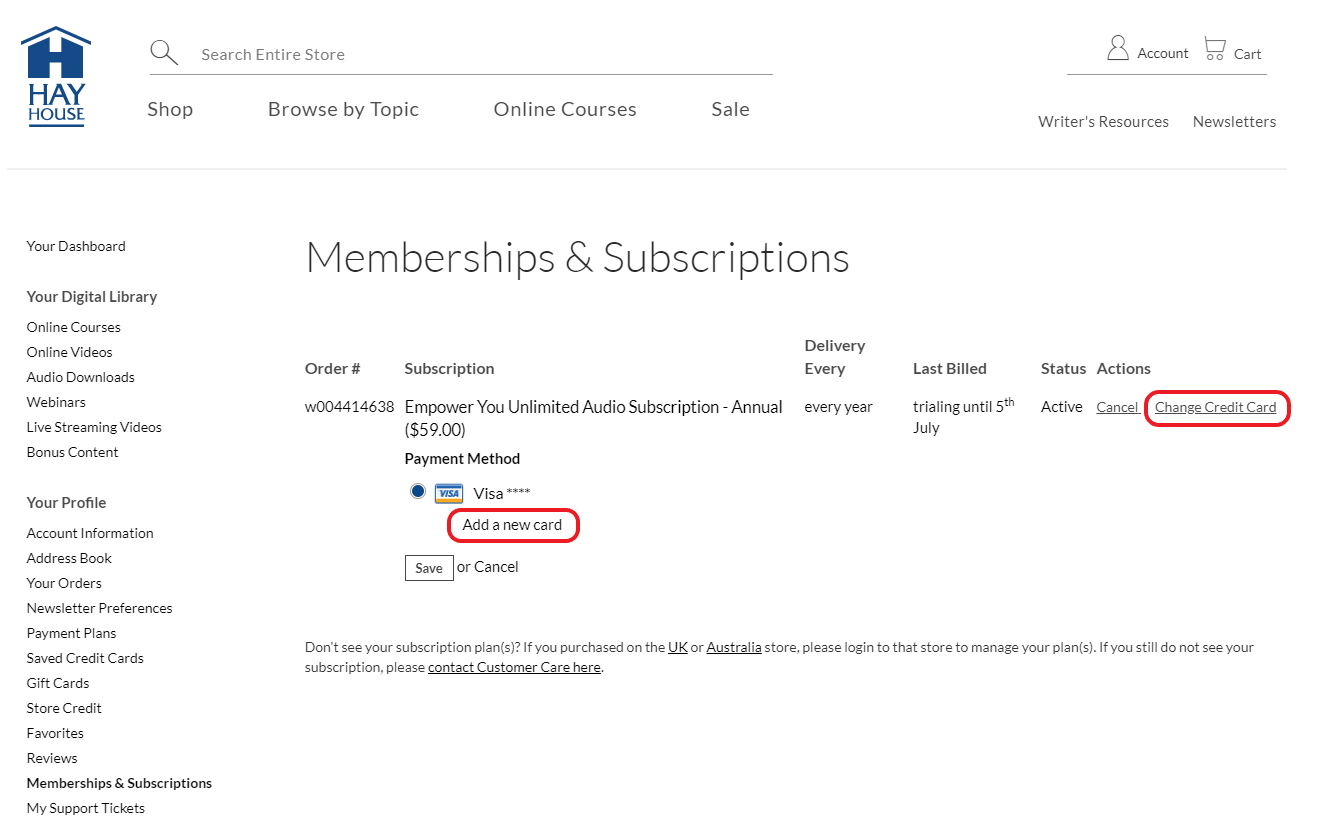
Task: Go to Online Courses menu
Action: coord(565,110)
